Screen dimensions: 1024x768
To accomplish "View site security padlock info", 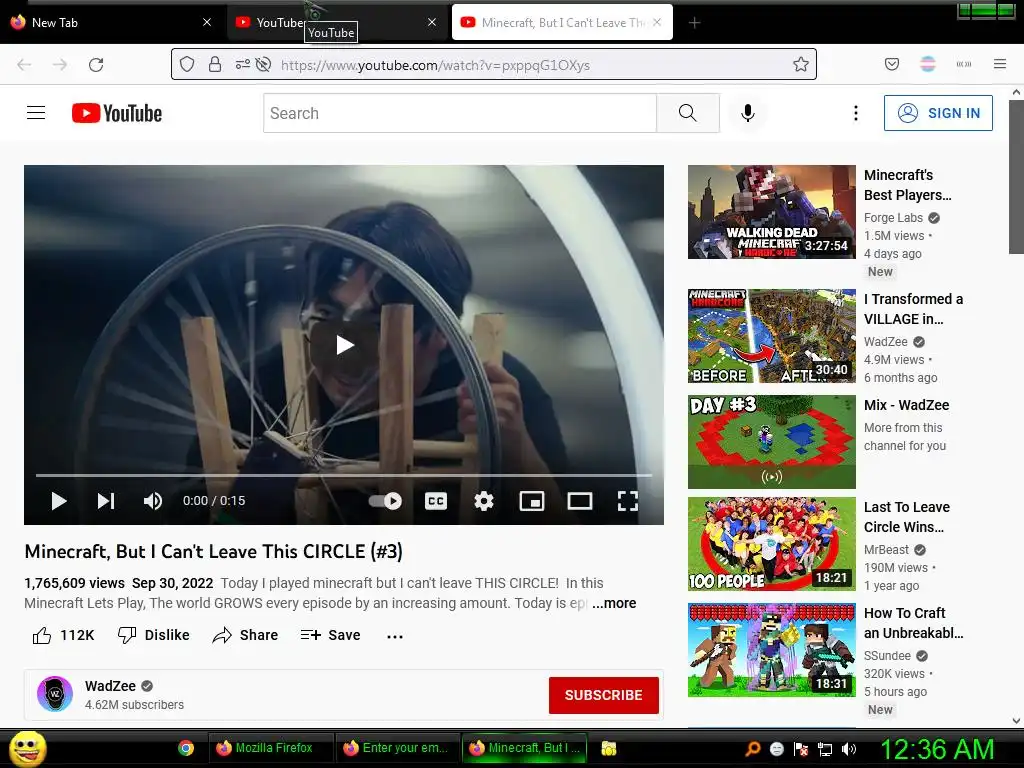I will (214, 64).
